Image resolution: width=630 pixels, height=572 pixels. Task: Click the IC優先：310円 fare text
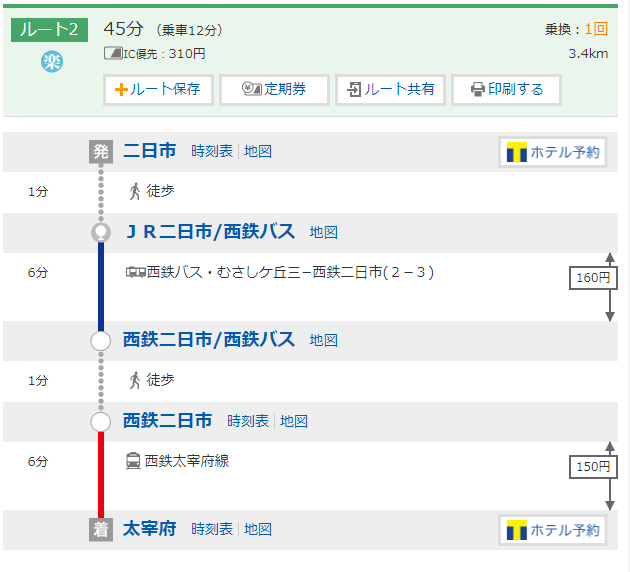(x=164, y=54)
